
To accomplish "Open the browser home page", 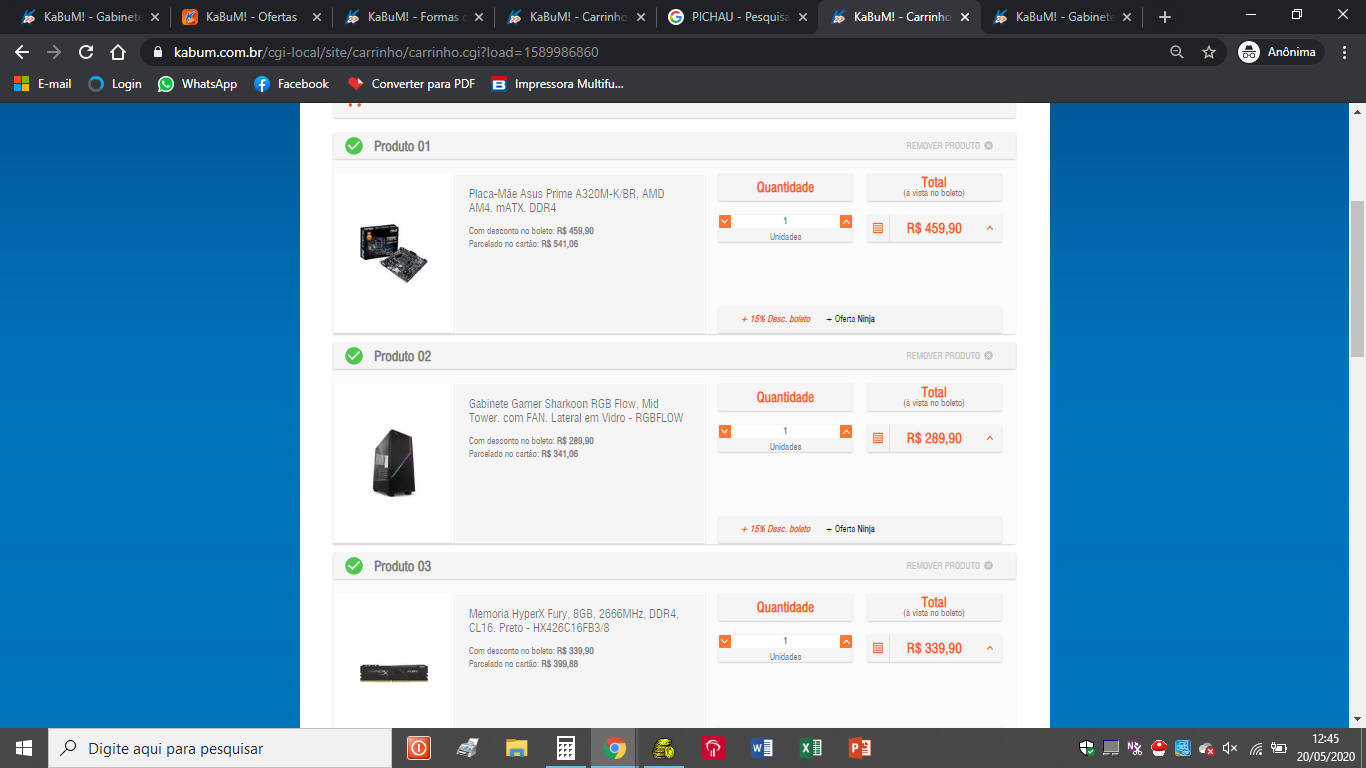I will (x=118, y=52).
